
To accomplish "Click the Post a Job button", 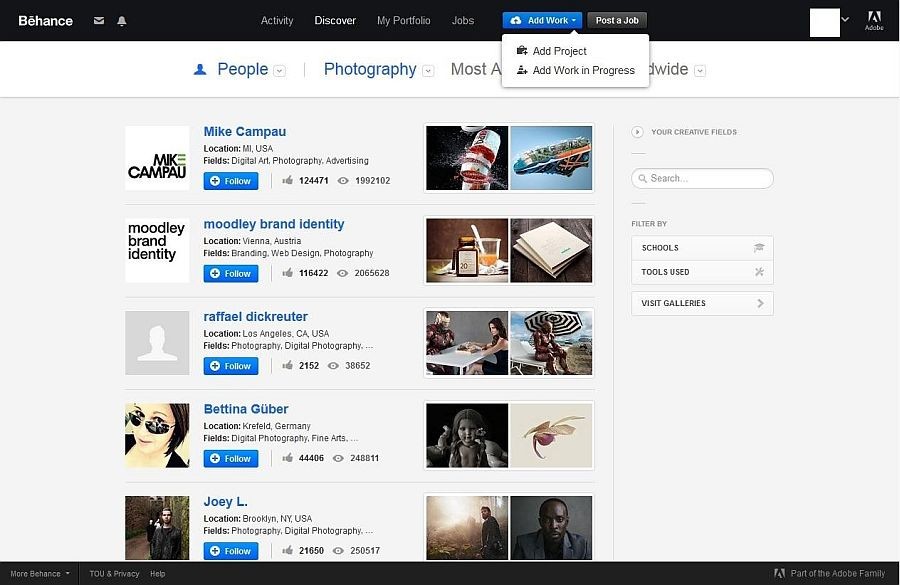I will 617,20.
